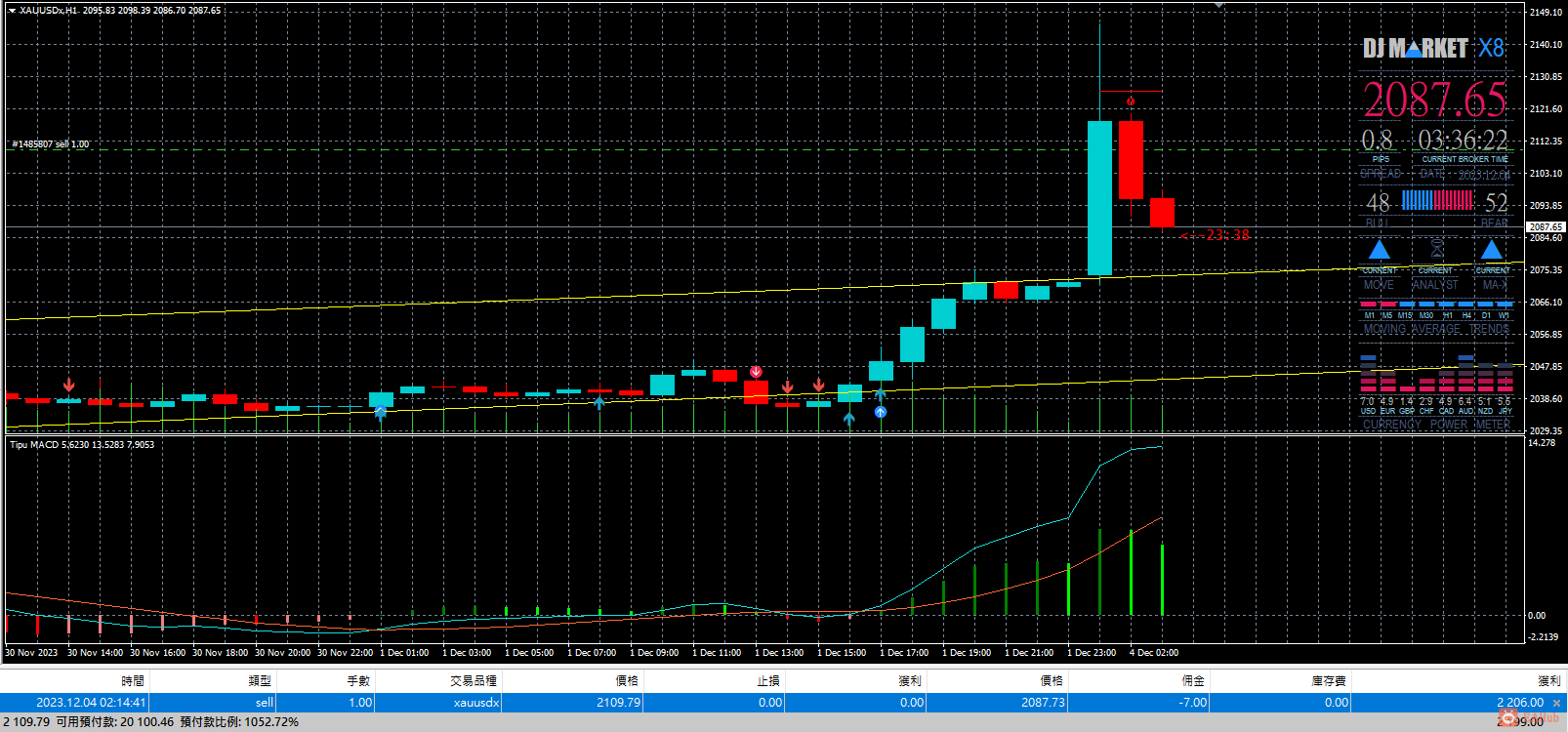The width and height of the screenshot is (1568, 732).
Task: Click the blue-red bull/bear strength bar
Action: pos(1437,201)
